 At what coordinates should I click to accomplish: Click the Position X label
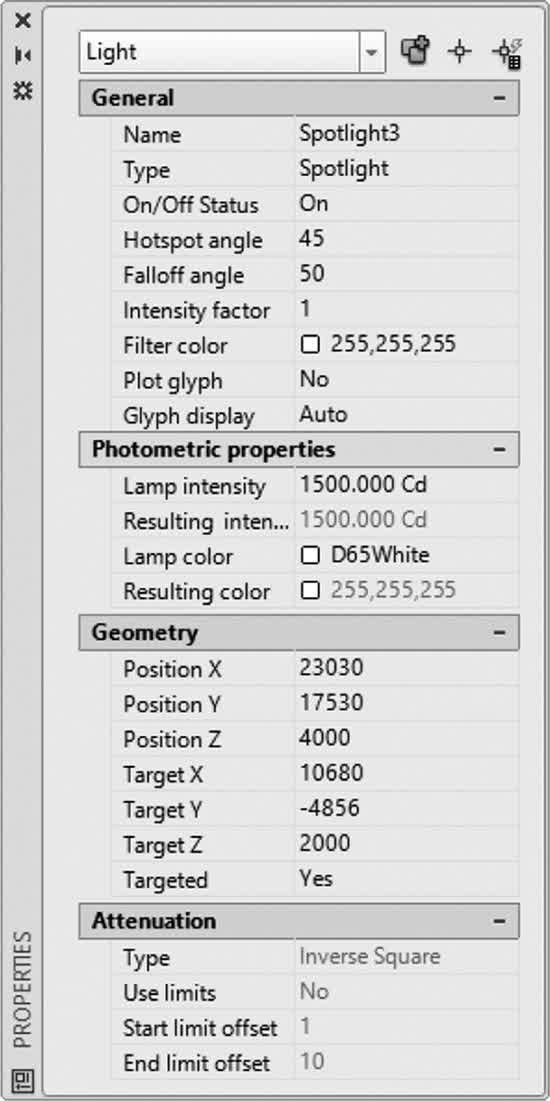tap(172, 669)
